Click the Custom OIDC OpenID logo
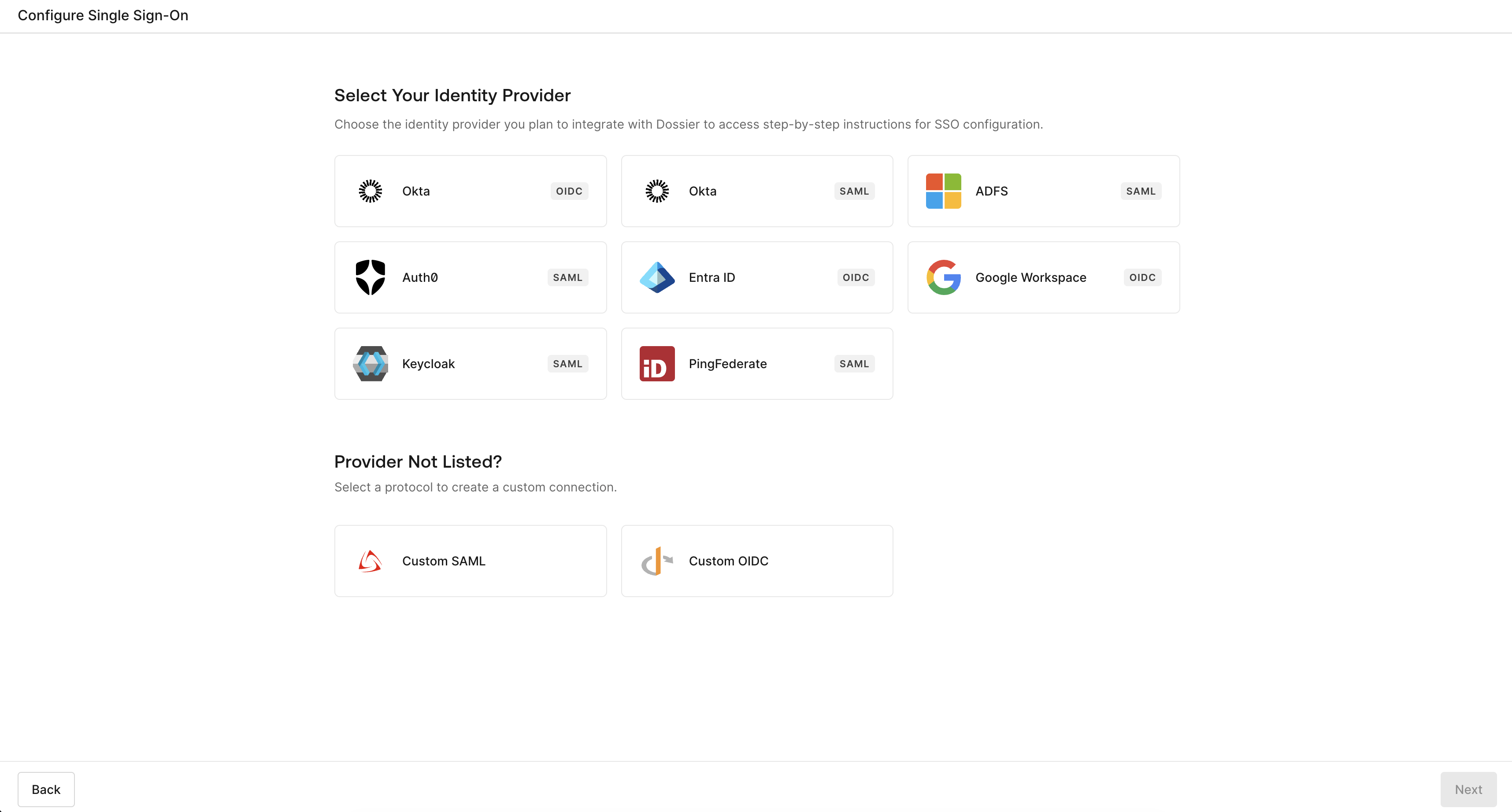This screenshot has height=812, width=1512. [x=657, y=561]
